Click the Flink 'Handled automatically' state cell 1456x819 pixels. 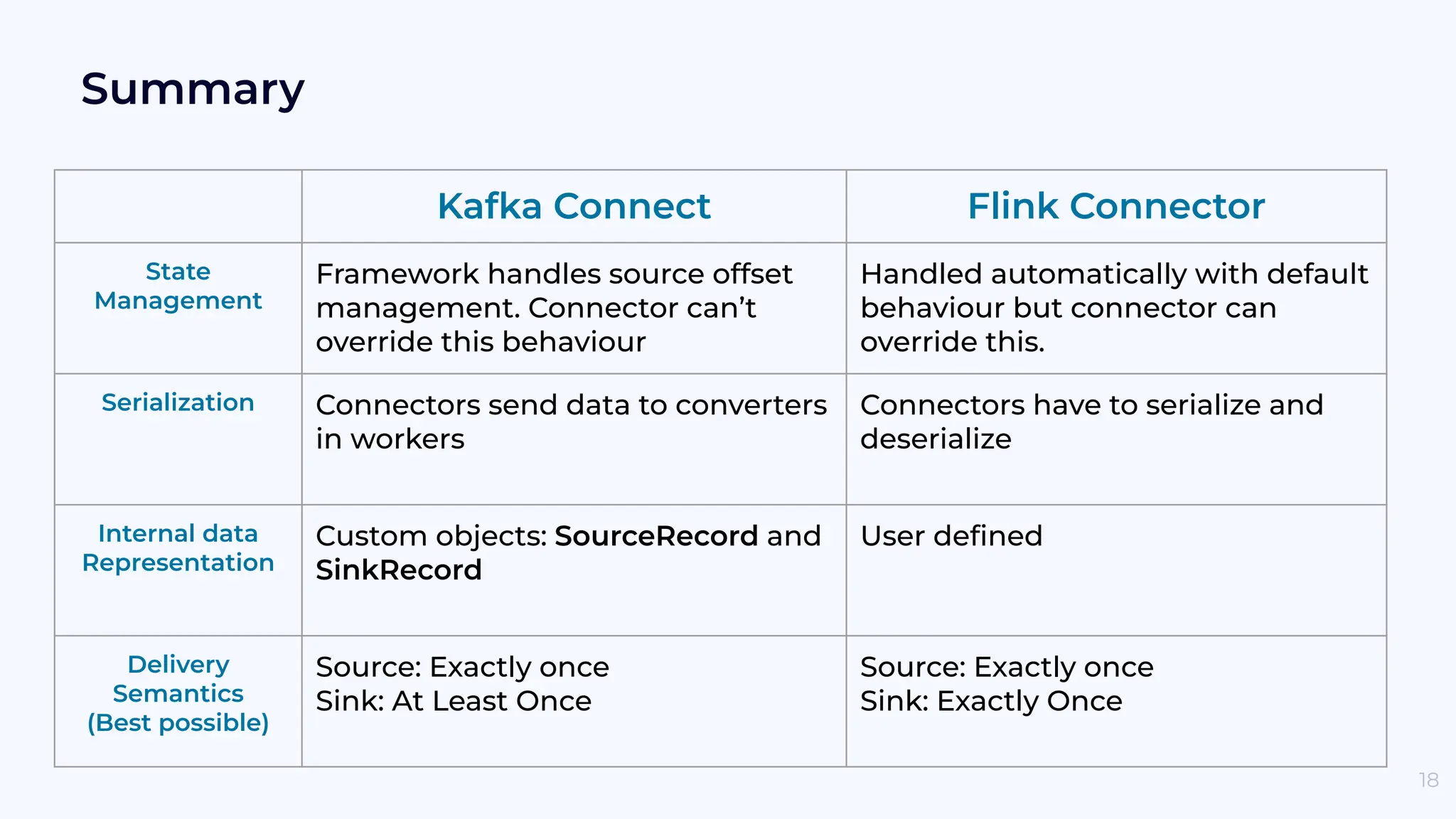[x=1113, y=308]
